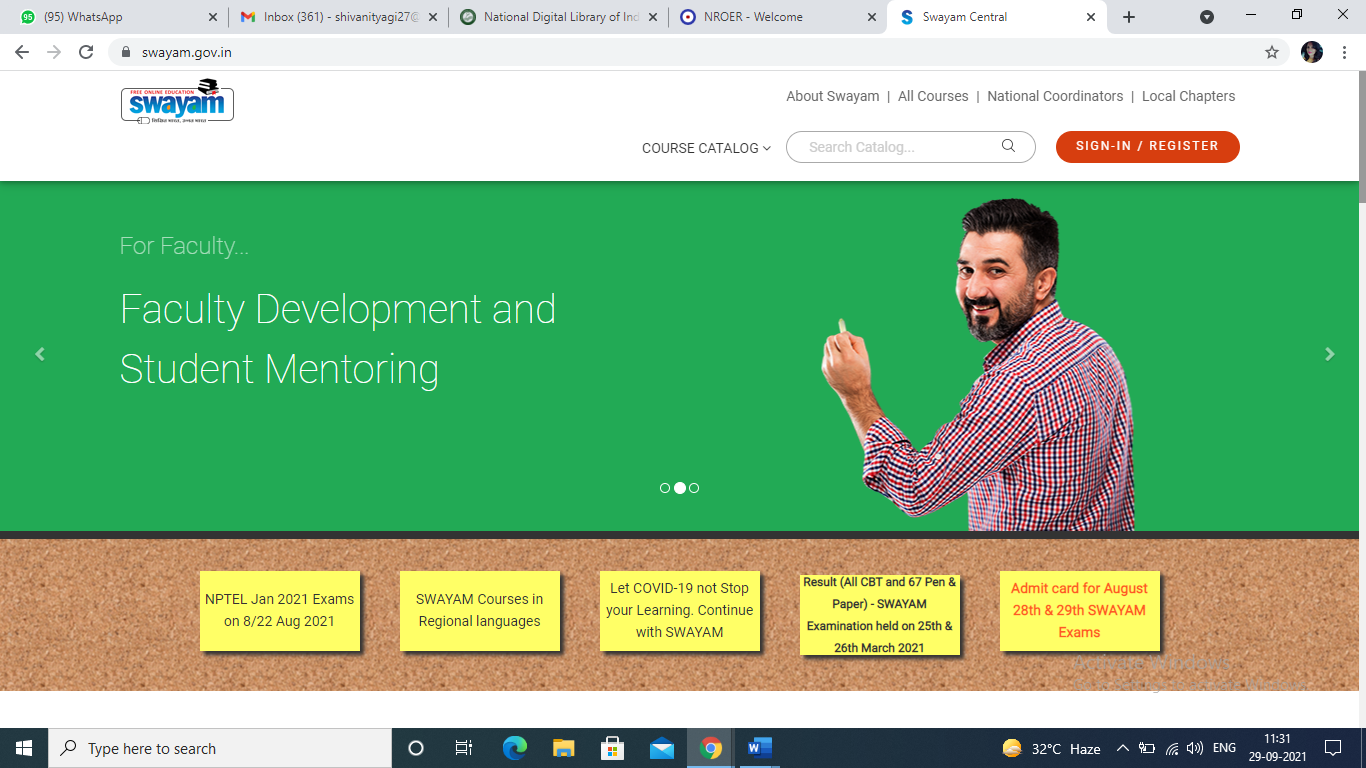Screen dimensions: 1366x768
Task: Click the SIGN-IN / REGISTER button
Action: click(x=1147, y=146)
